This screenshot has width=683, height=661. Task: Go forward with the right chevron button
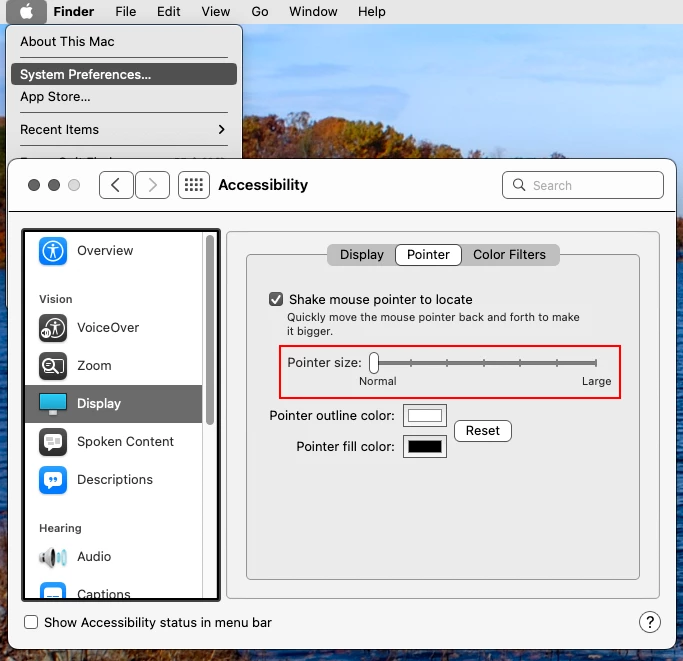(152, 185)
